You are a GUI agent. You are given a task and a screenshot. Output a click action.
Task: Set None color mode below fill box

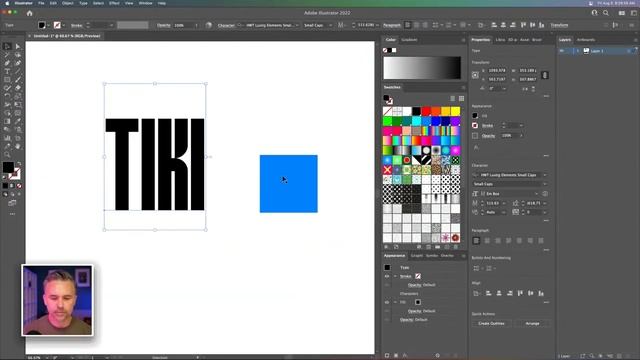[x=19, y=186]
